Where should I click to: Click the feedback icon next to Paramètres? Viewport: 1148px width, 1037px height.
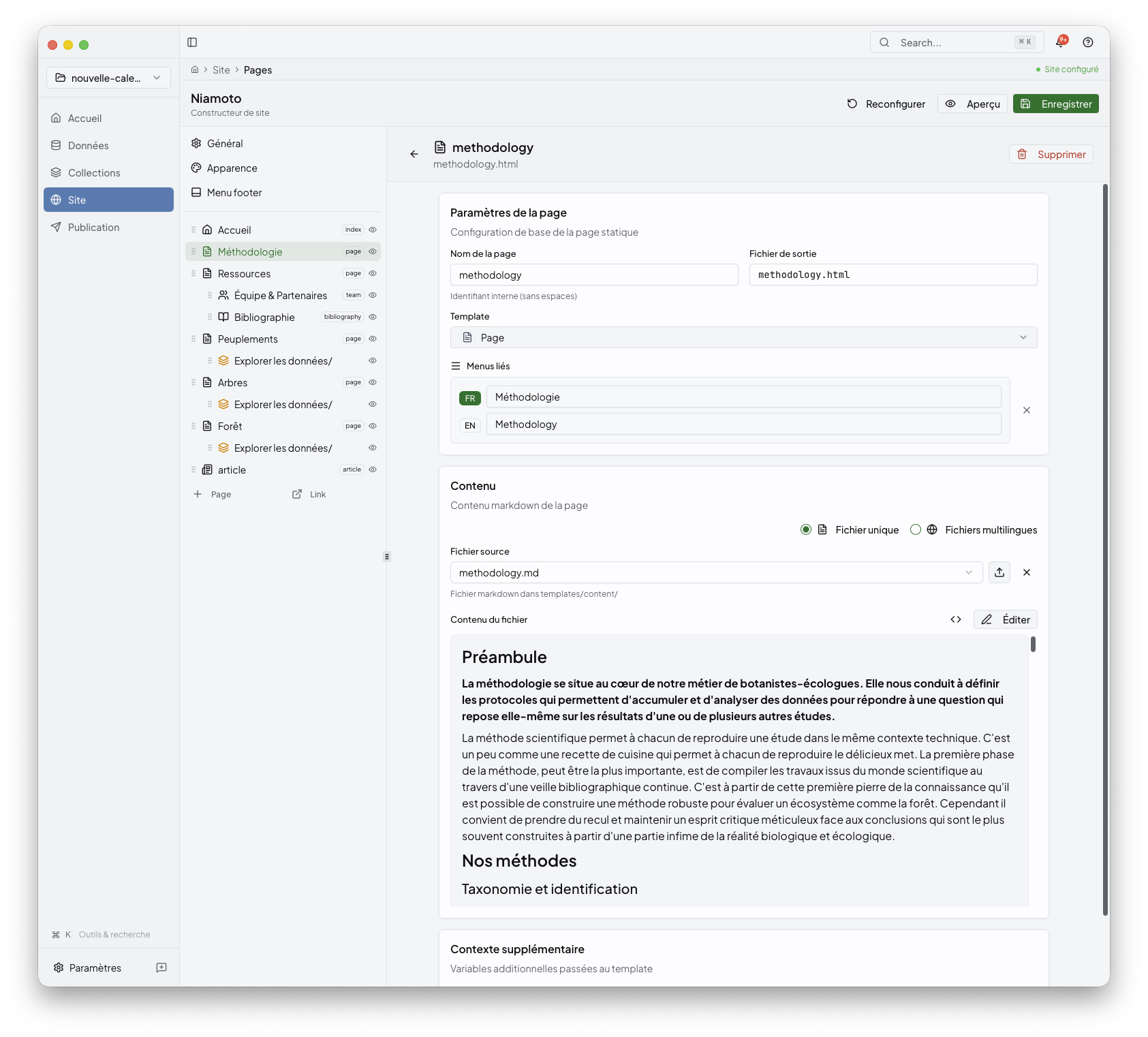pos(161,968)
